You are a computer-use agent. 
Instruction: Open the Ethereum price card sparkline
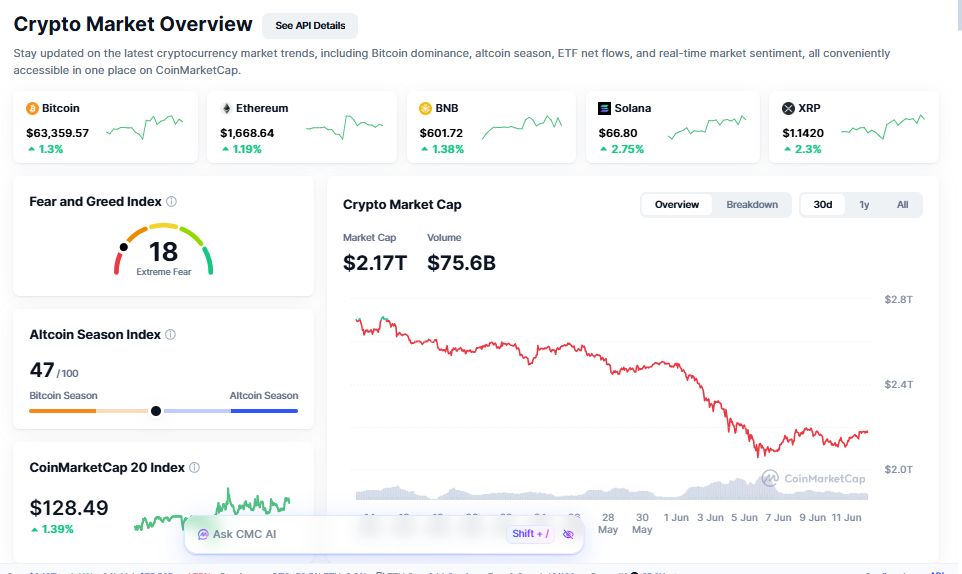tap(344, 126)
